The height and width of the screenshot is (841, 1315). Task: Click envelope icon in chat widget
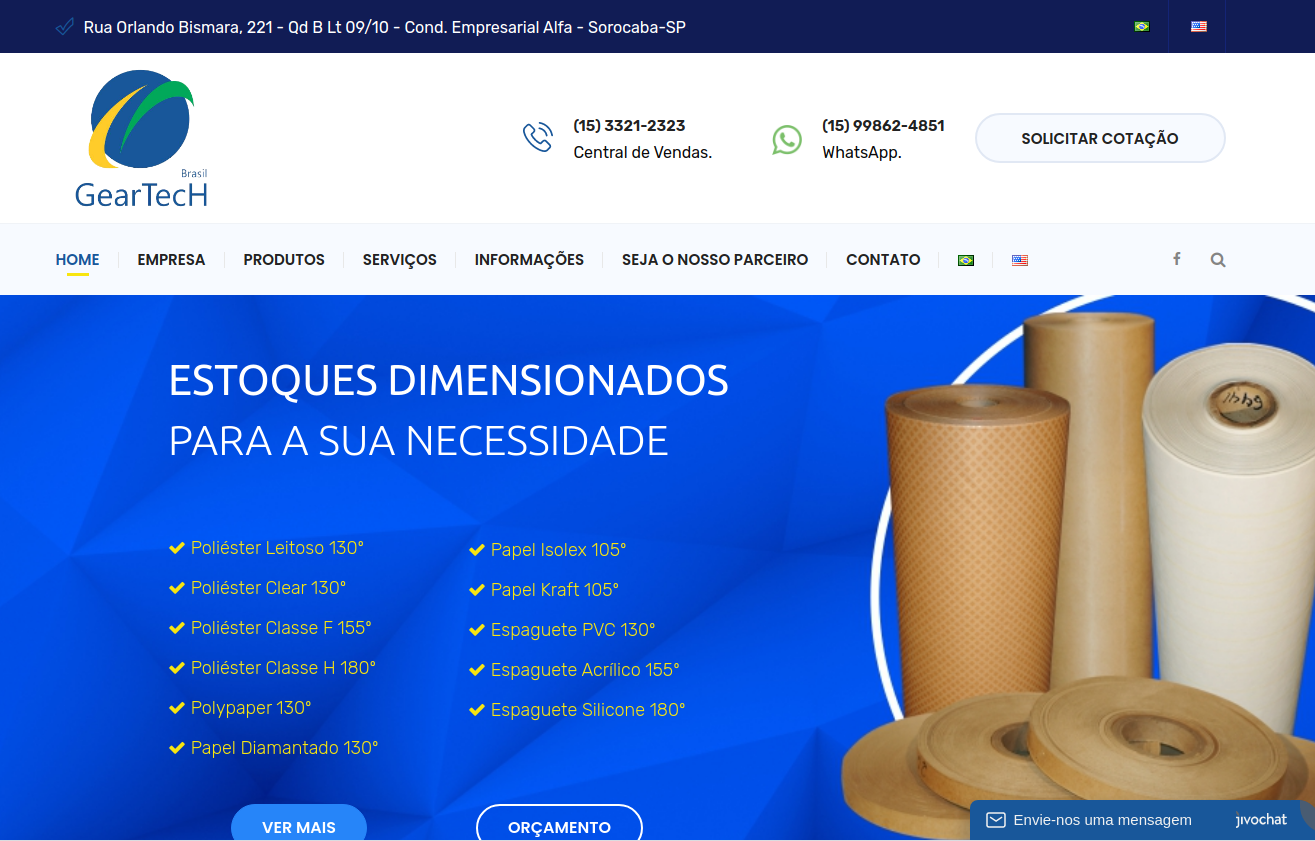point(995,820)
